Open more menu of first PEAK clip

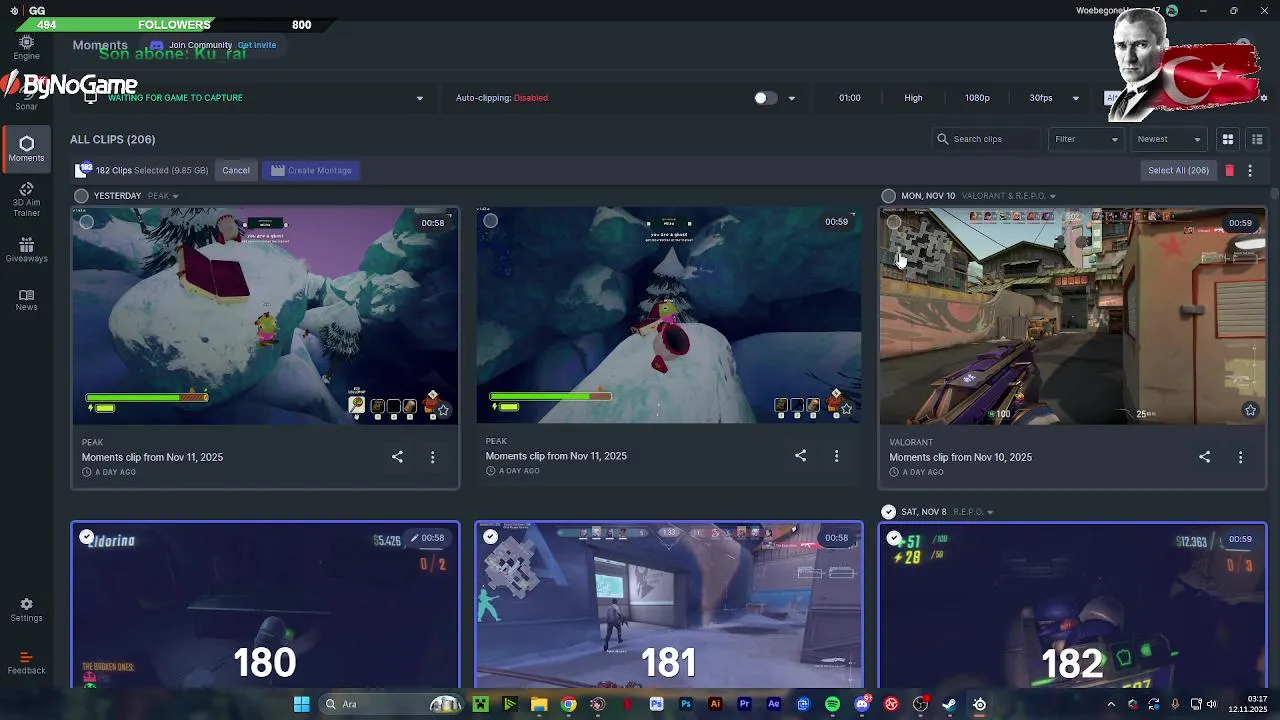pyautogui.click(x=433, y=457)
